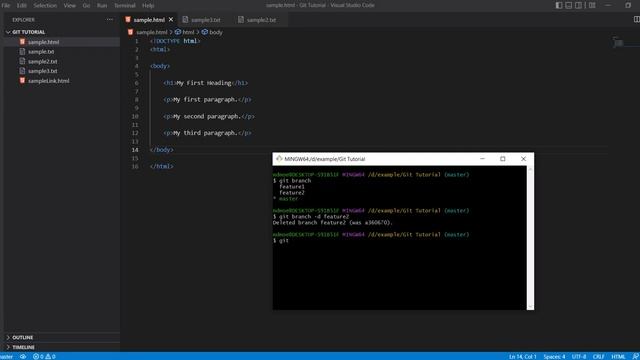This screenshot has height=360, width=640.
Task: Toggle primary side bar layout icon
Action: click(559, 5)
